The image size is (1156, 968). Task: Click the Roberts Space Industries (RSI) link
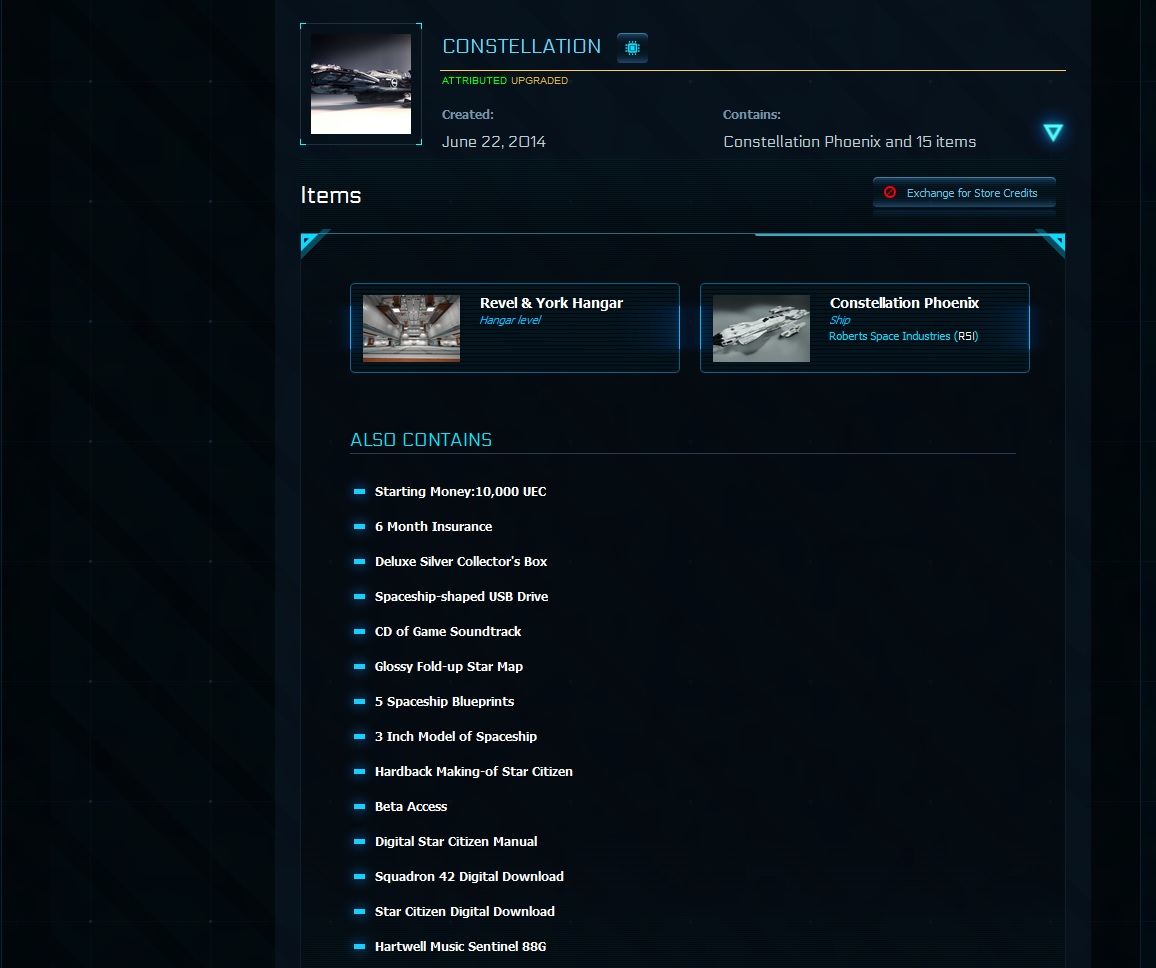pyautogui.click(x=903, y=336)
